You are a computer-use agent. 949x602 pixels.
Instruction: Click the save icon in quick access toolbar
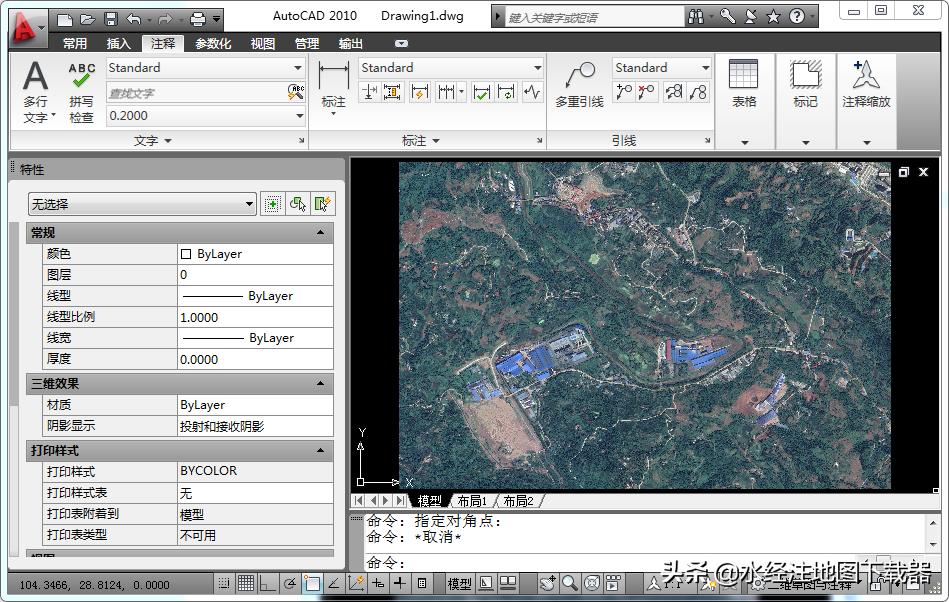[110, 19]
